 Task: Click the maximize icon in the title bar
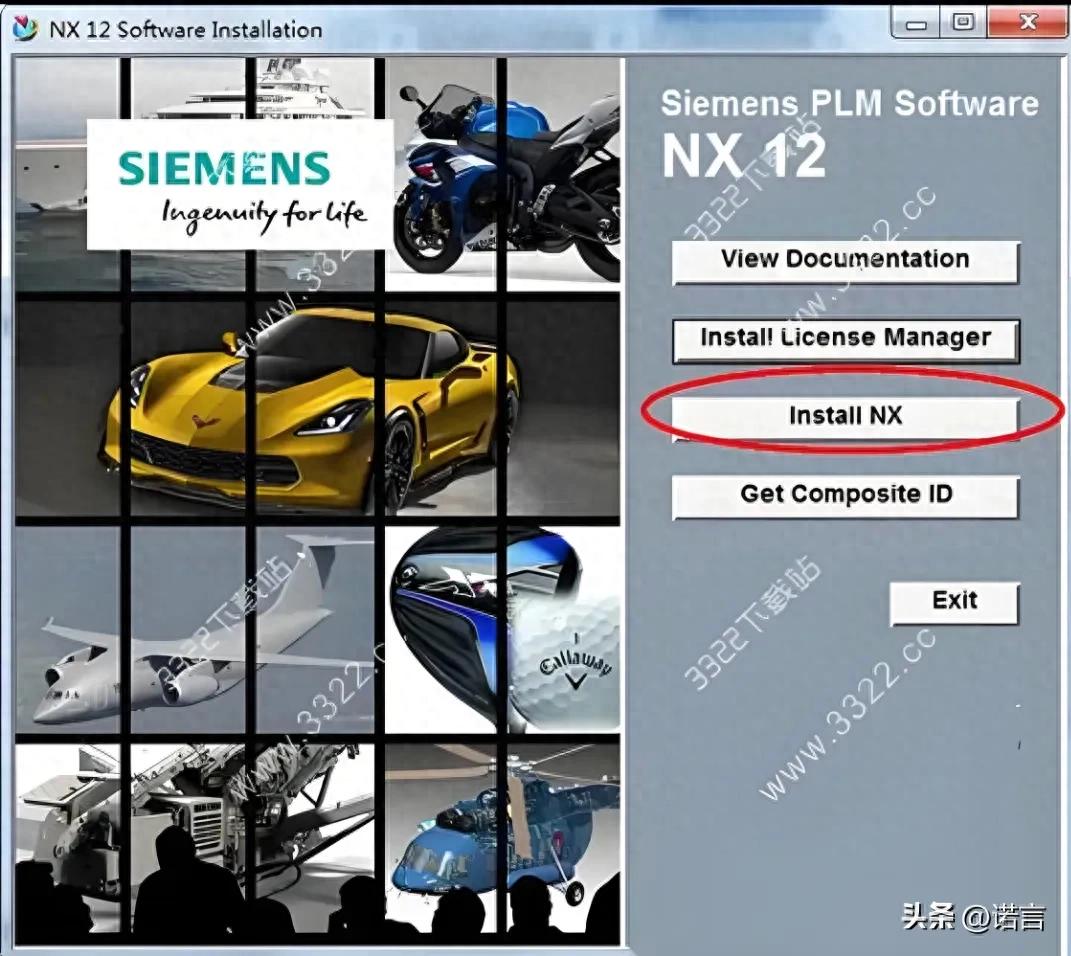(962, 21)
